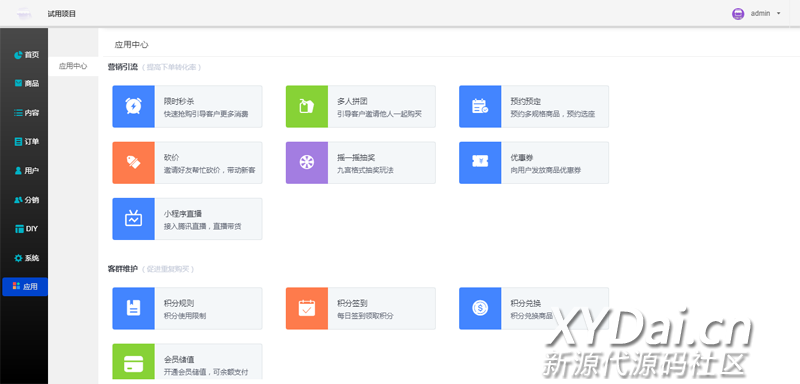This screenshot has height=384, width=800.
Task: Click the admin user avatar
Action: click(x=738, y=14)
